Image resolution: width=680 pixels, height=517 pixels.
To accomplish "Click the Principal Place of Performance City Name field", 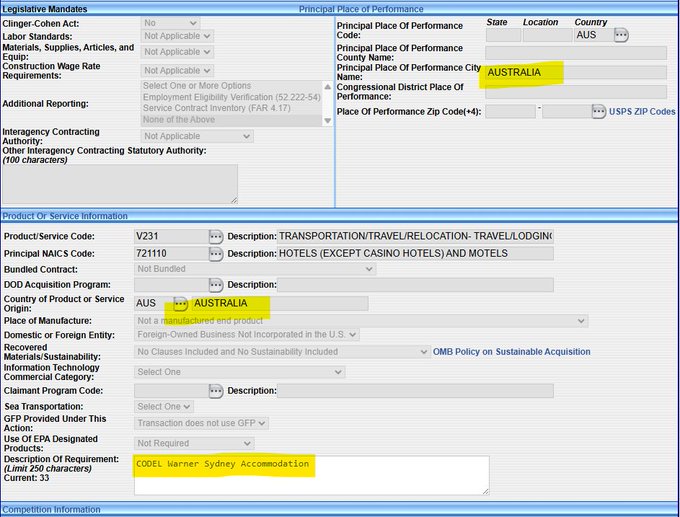I will tap(575, 73).
